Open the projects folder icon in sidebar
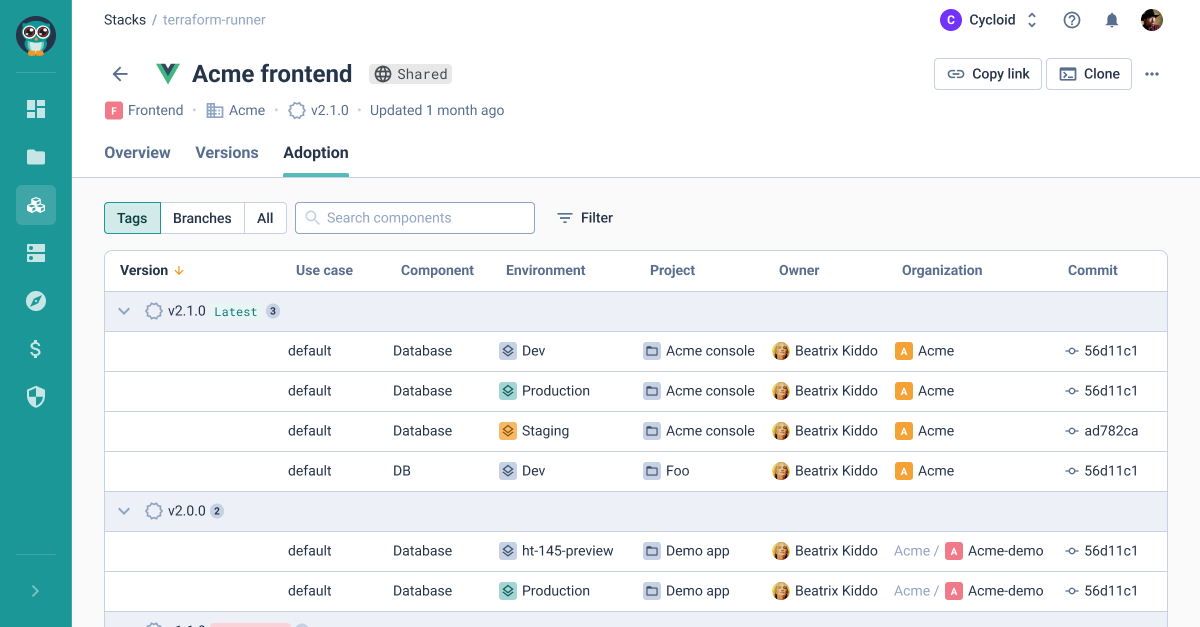Image resolution: width=1200 pixels, height=627 pixels. pyautogui.click(x=36, y=157)
